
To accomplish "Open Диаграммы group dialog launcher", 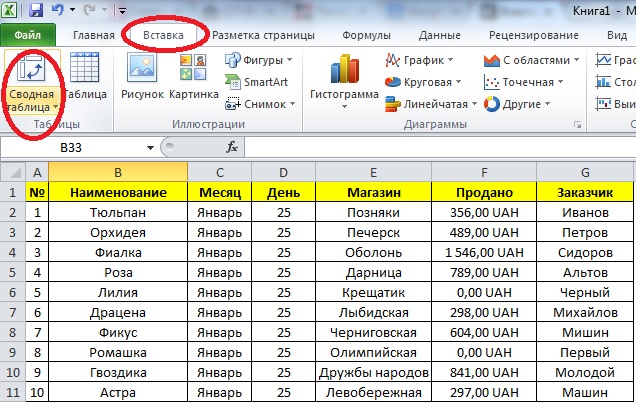I will (x=578, y=125).
